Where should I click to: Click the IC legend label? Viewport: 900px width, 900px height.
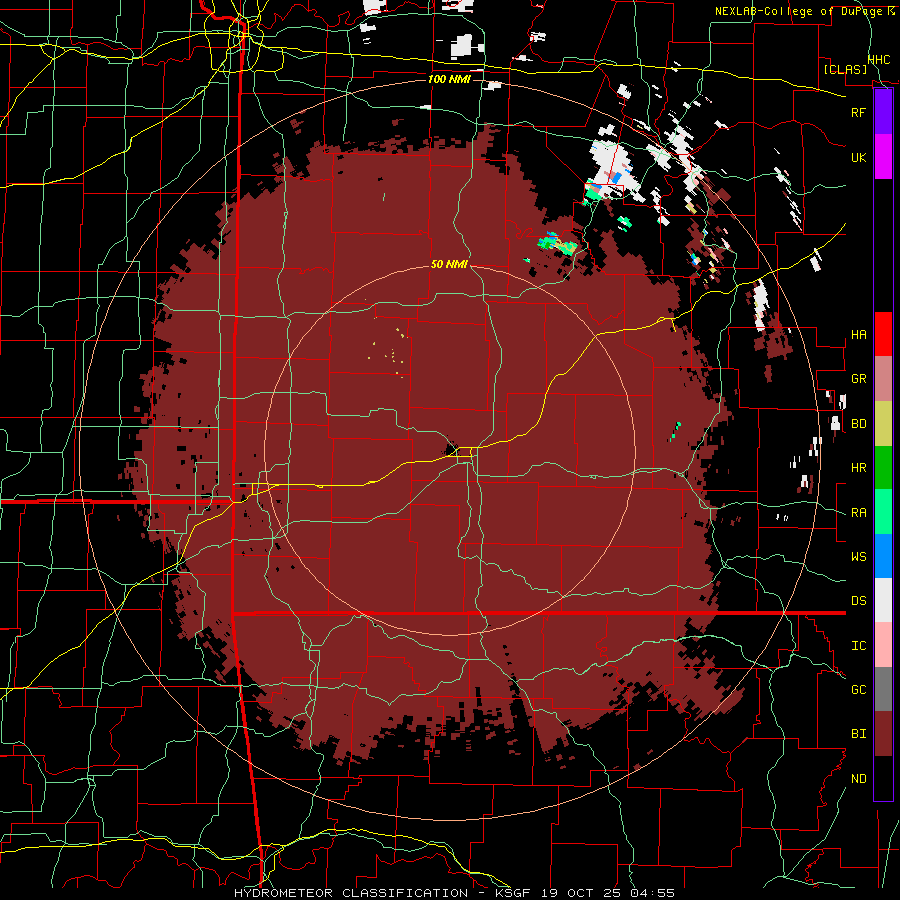[x=858, y=646]
